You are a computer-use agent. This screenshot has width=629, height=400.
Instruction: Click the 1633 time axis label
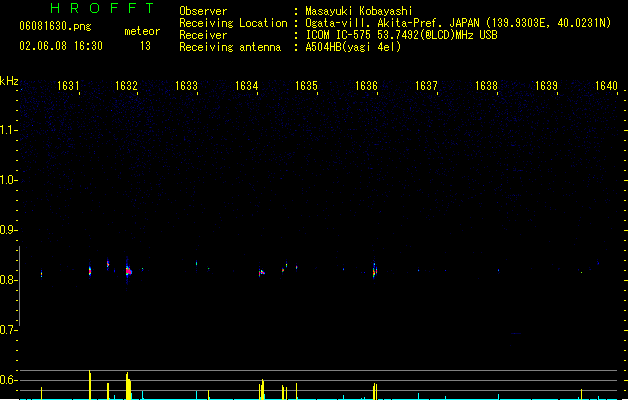pos(187,86)
